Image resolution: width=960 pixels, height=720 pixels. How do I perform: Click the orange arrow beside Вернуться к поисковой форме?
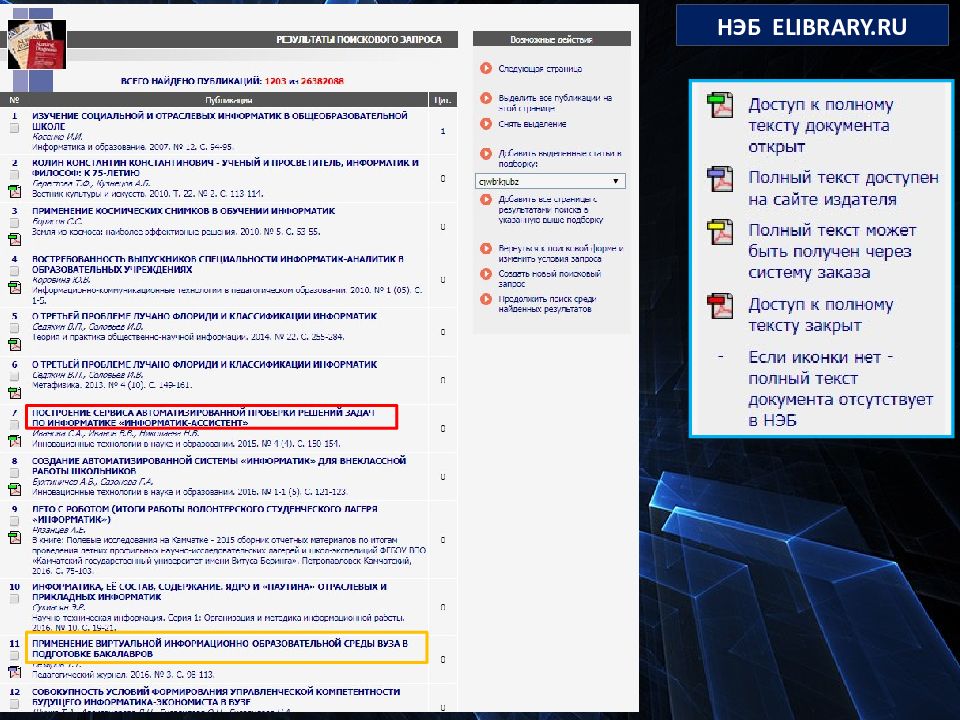[486, 249]
